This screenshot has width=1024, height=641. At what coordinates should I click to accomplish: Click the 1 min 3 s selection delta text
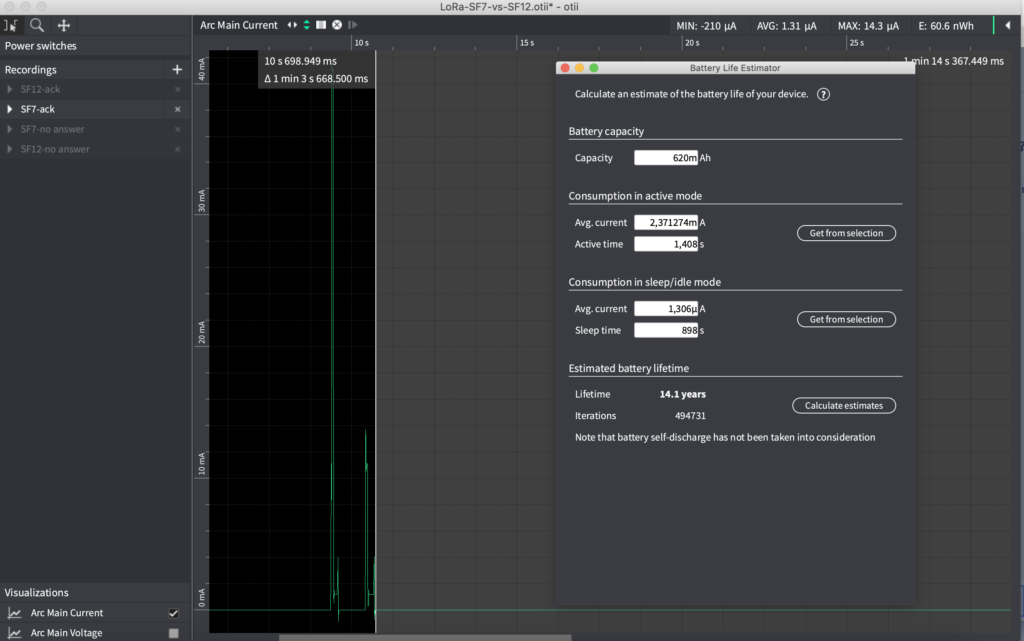coord(316,79)
